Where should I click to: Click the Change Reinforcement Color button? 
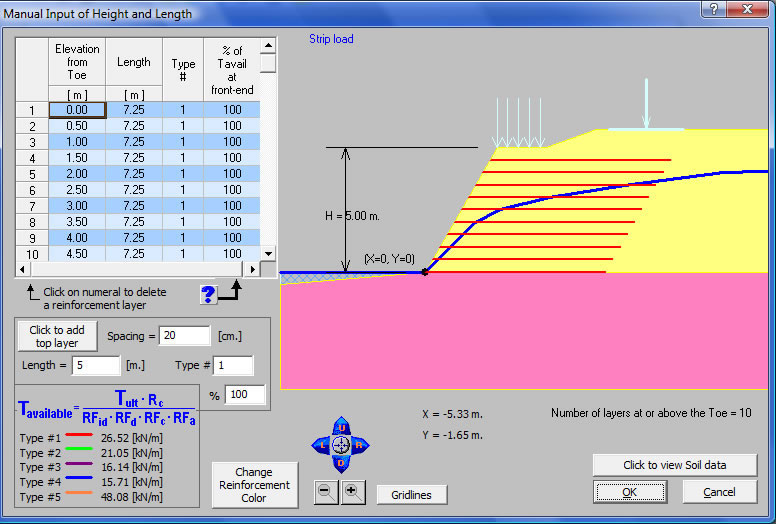click(x=254, y=485)
